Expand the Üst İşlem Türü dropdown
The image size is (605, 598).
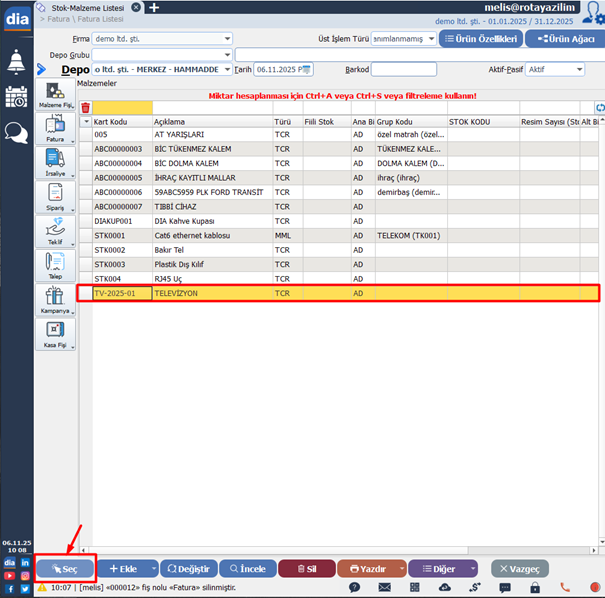tap(429, 39)
